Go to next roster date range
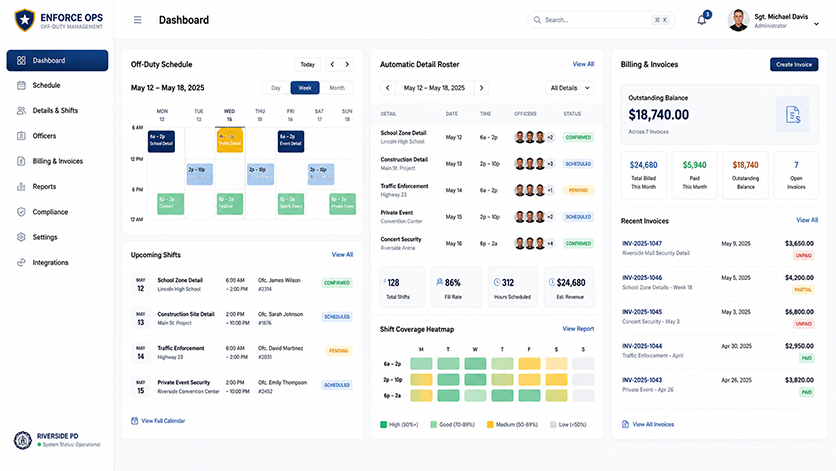836x471 pixels. point(481,88)
